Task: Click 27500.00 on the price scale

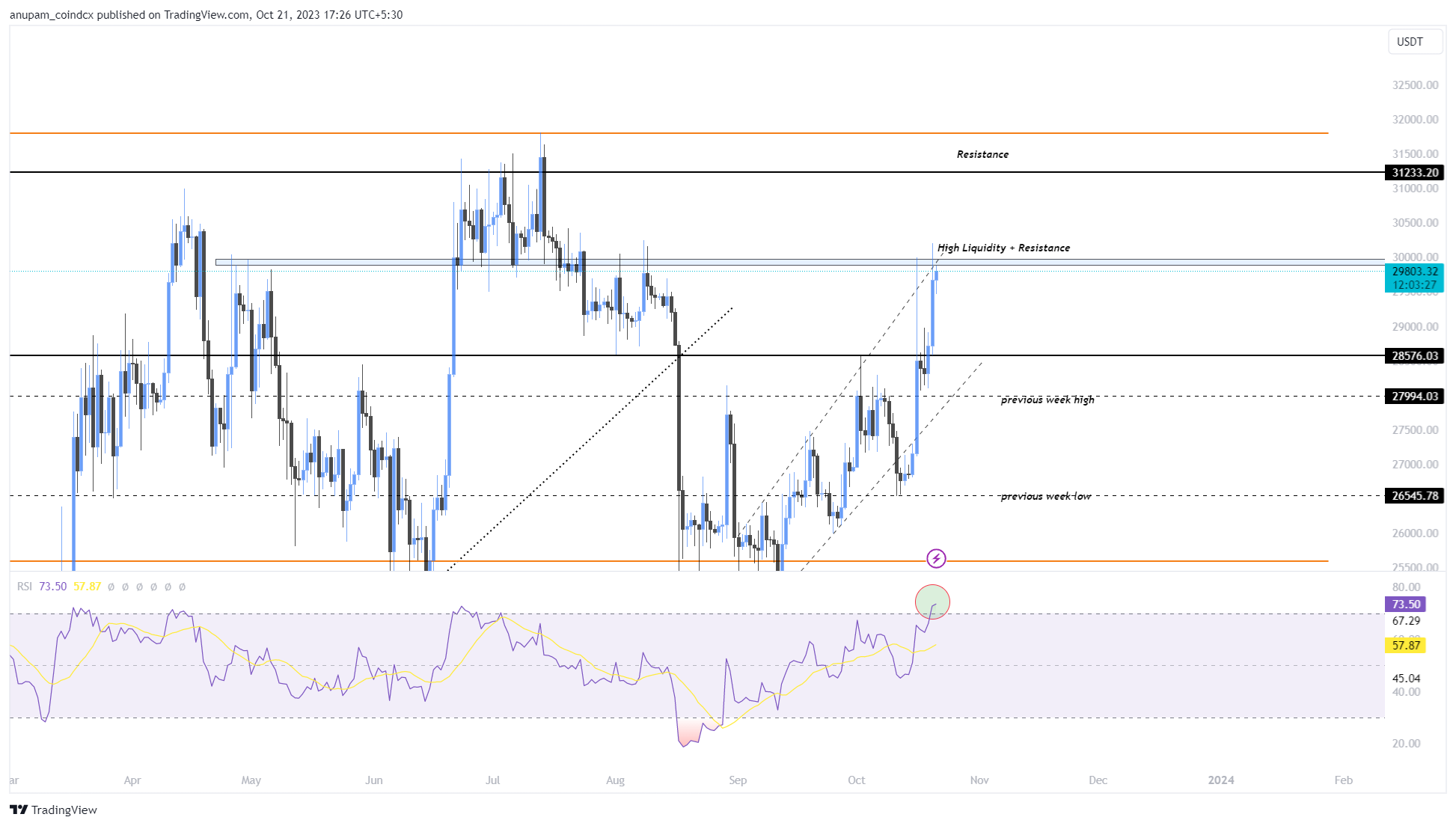Action: [1415, 430]
